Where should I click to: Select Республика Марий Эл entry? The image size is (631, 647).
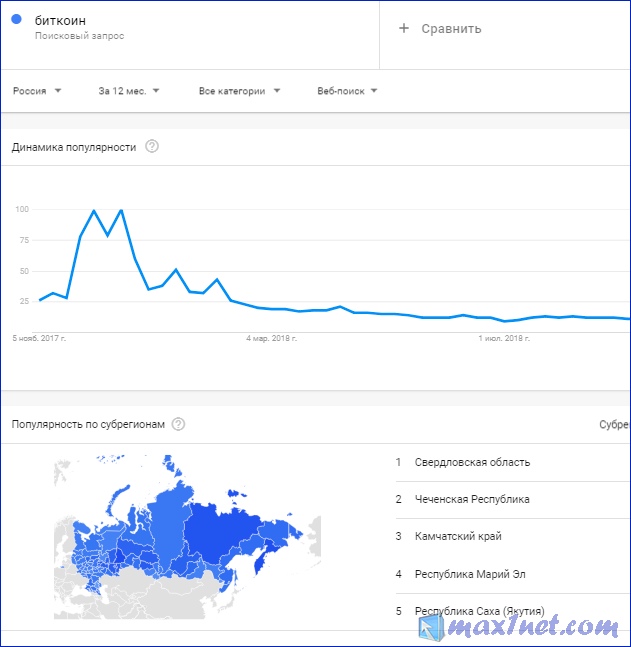470,574
